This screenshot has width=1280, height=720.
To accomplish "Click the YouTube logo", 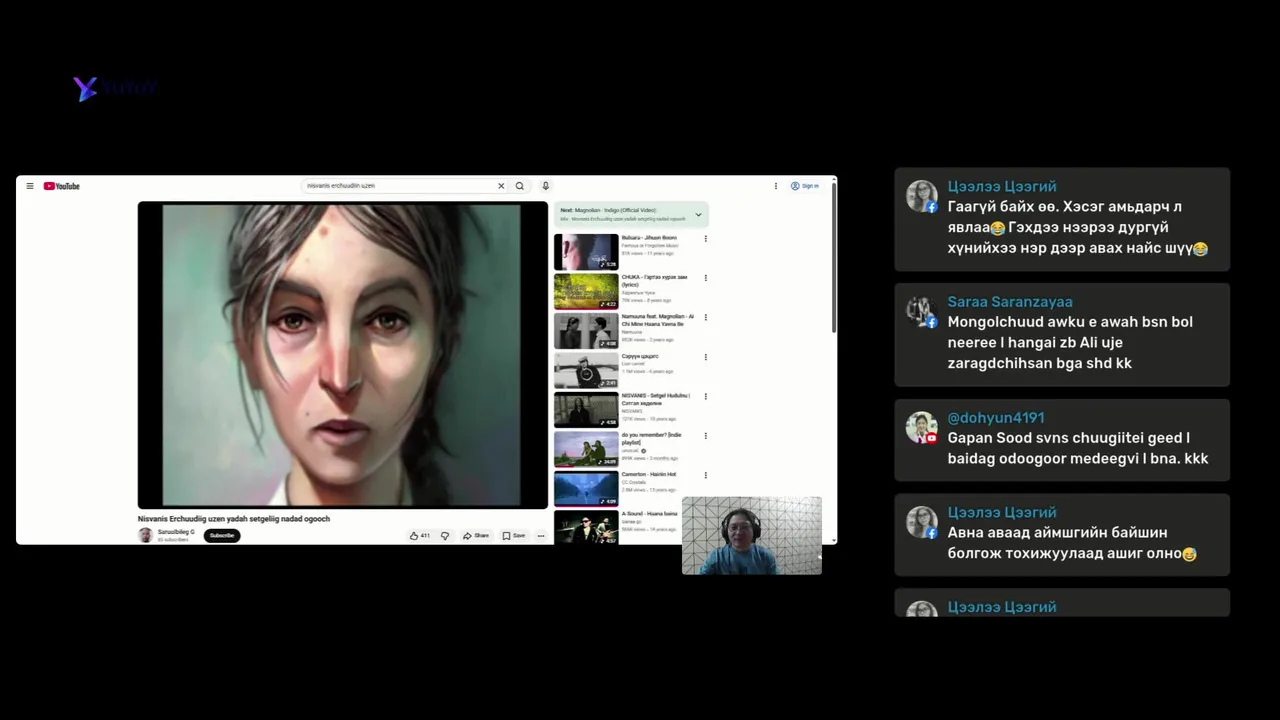I will click(x=62, y=186).
